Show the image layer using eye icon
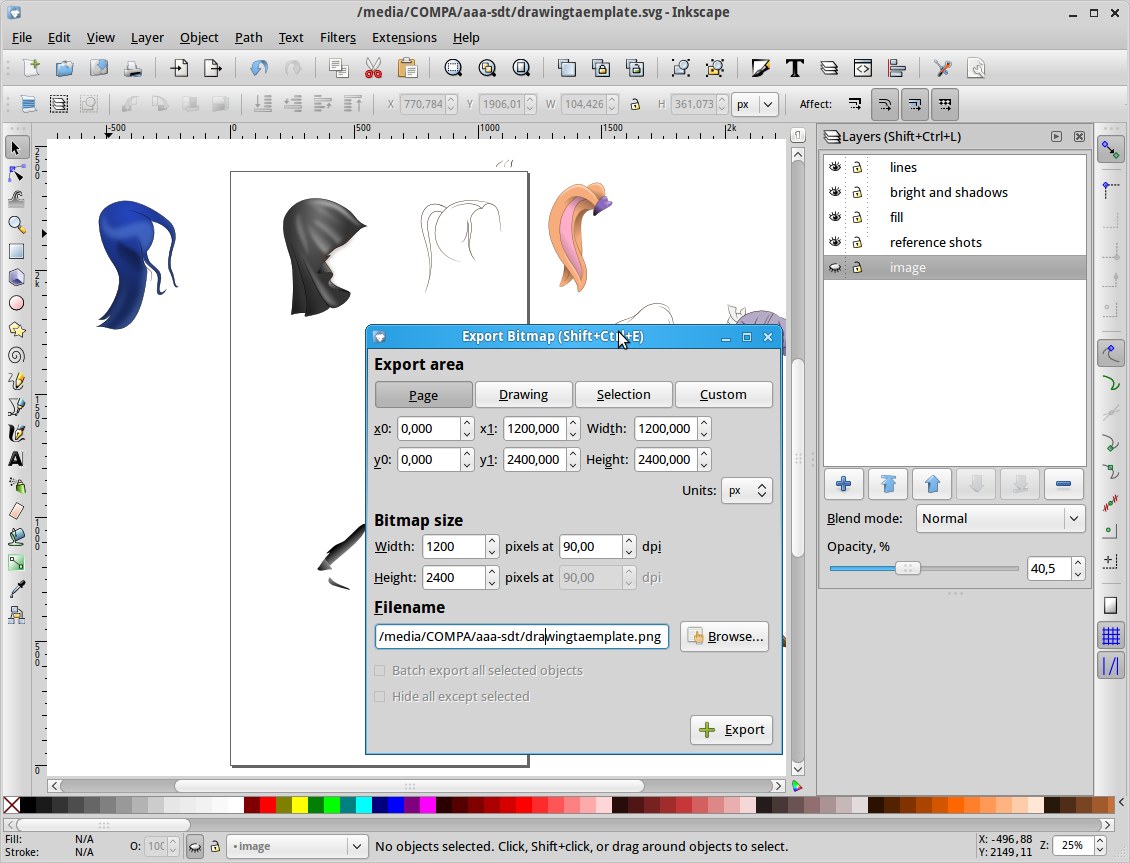This screenshot has width=1130, height=863. click(835, 267)
